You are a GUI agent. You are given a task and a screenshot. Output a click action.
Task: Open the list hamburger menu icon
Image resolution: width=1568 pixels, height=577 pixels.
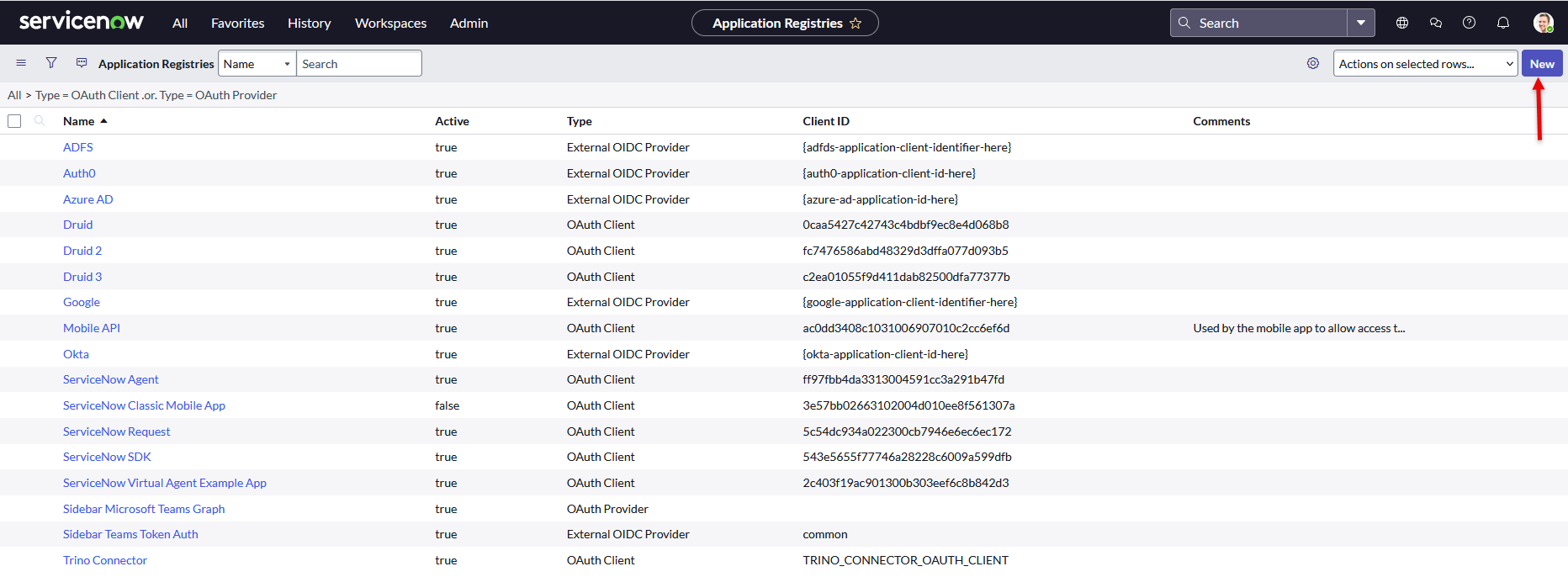click(21, 63)
